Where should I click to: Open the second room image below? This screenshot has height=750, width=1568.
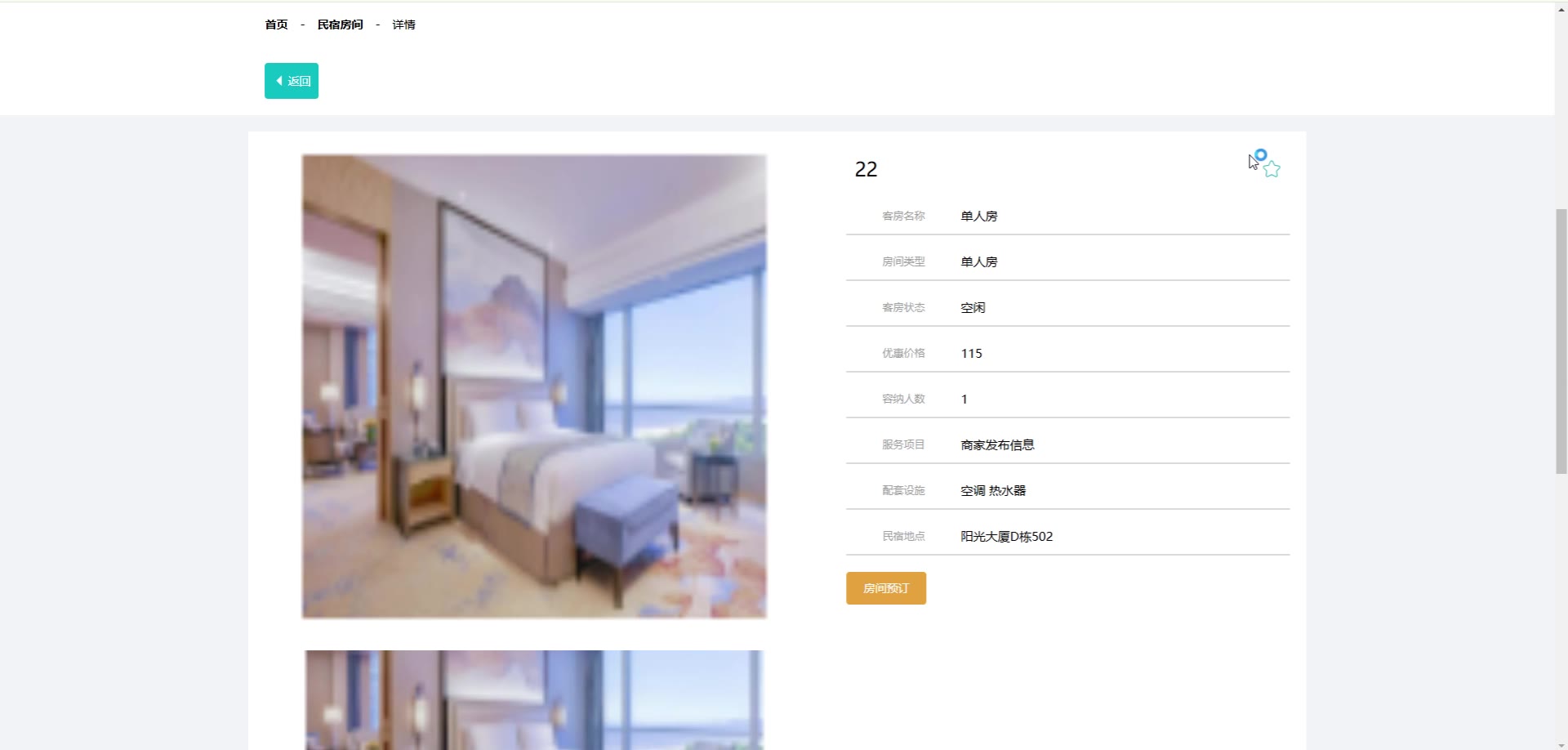point(534,700)
